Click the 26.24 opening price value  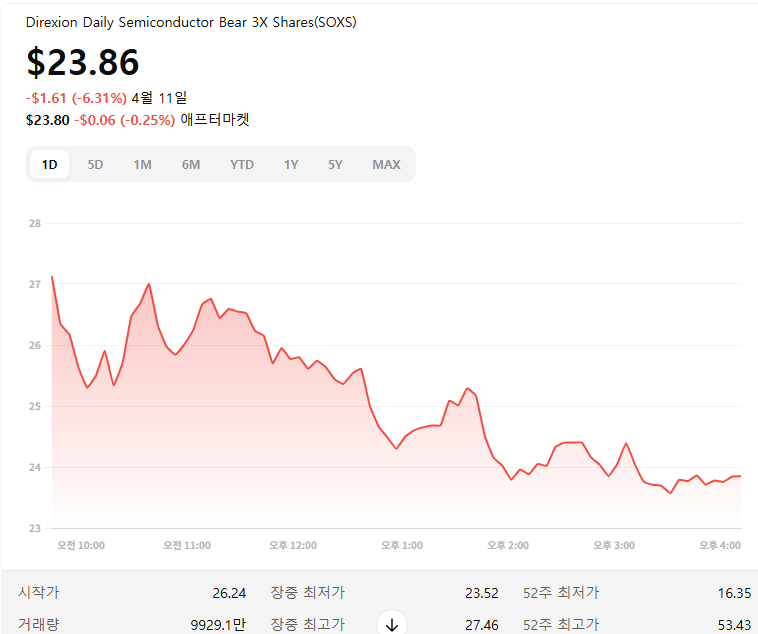229,593
